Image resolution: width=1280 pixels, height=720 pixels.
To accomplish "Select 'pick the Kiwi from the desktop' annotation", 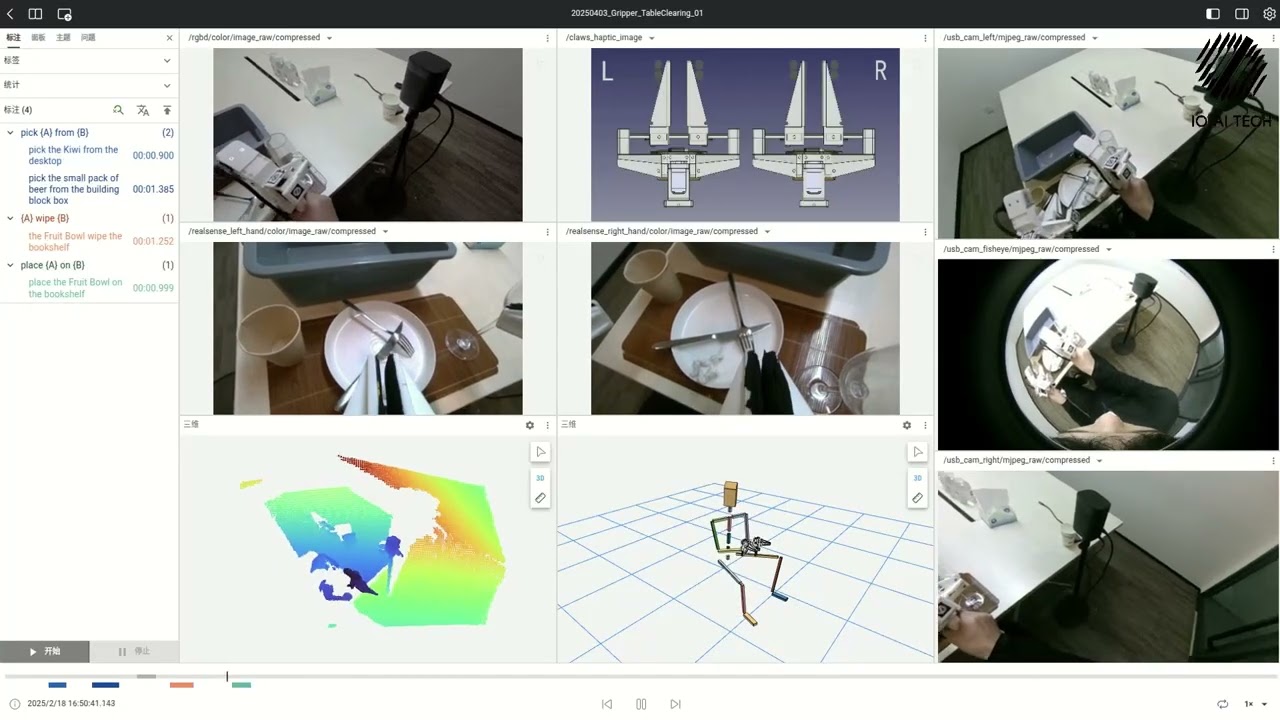I will (73, 155).
